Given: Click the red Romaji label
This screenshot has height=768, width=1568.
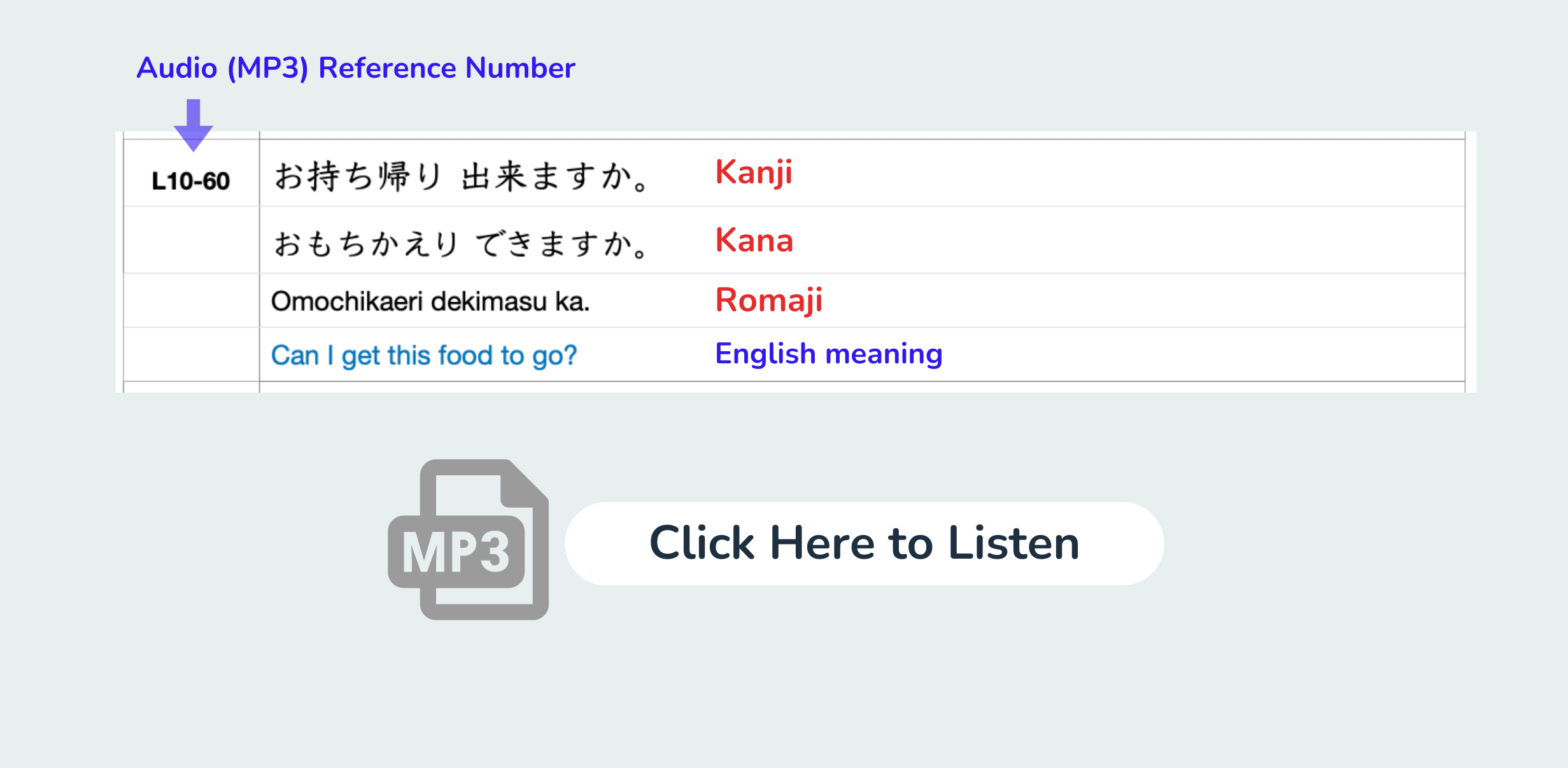Looking at the screenshot, I should pos(769,300).
